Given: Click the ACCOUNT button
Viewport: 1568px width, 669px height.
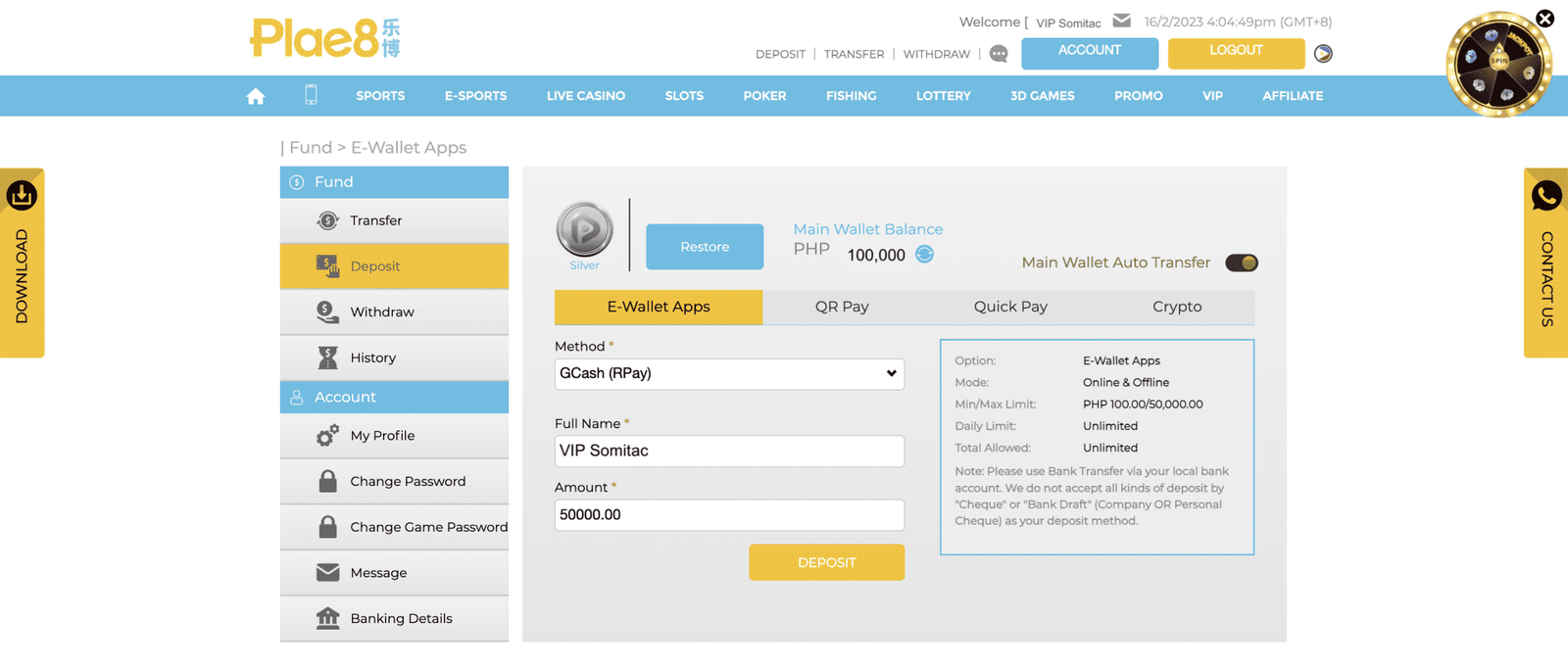Looking at the screenshot, I should (x=1090, y=53).
